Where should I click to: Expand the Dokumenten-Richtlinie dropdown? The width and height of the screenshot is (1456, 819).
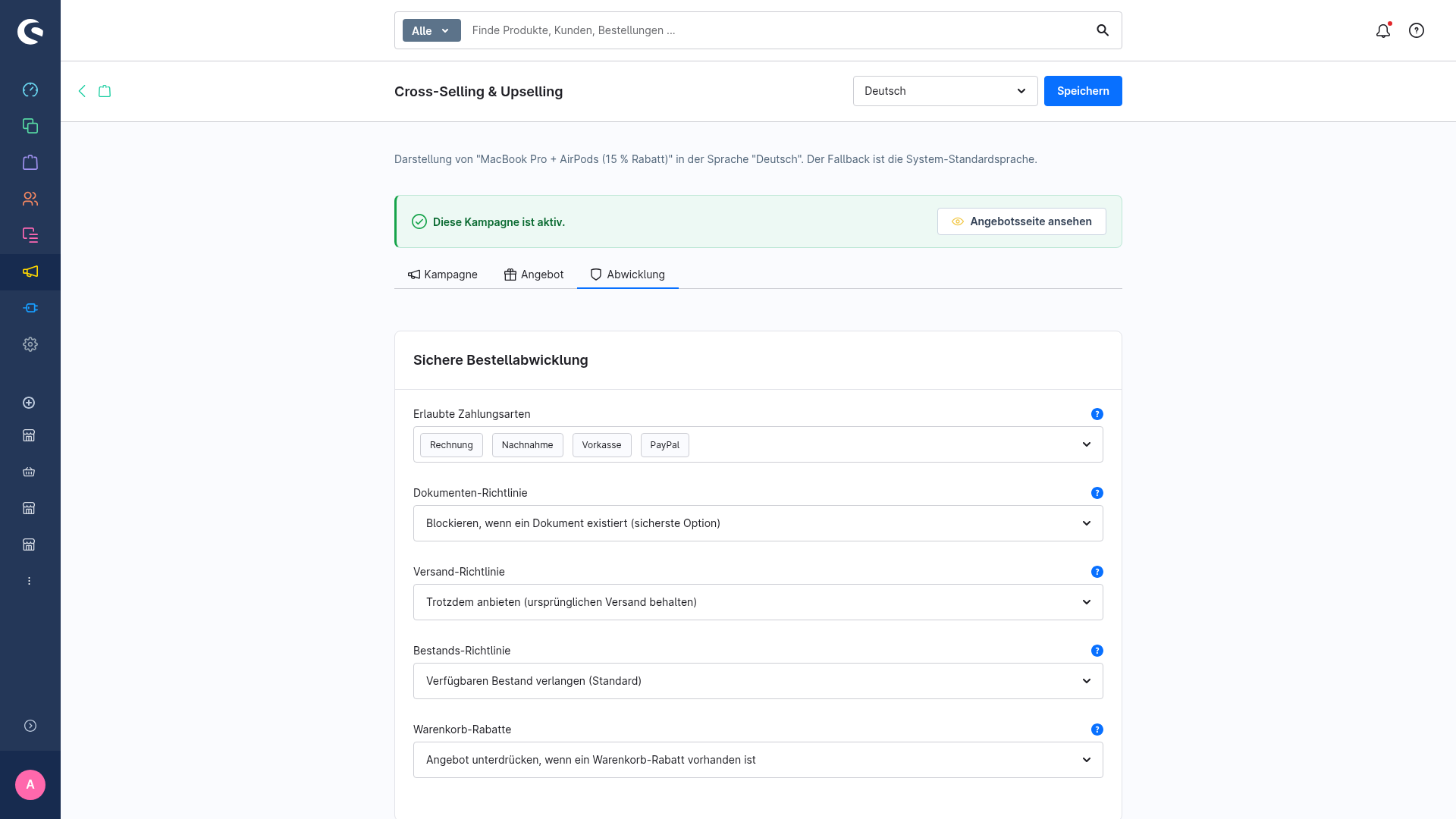click(758, 523)
